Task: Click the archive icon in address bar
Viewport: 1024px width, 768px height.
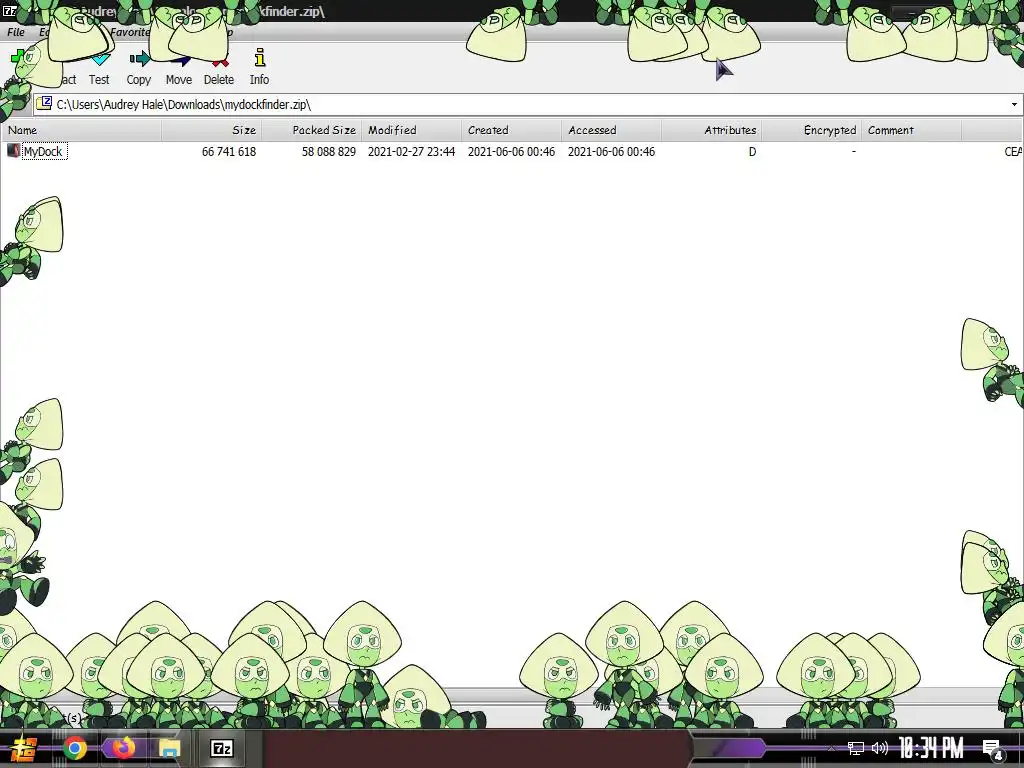Action: click(x=44, y=103)
